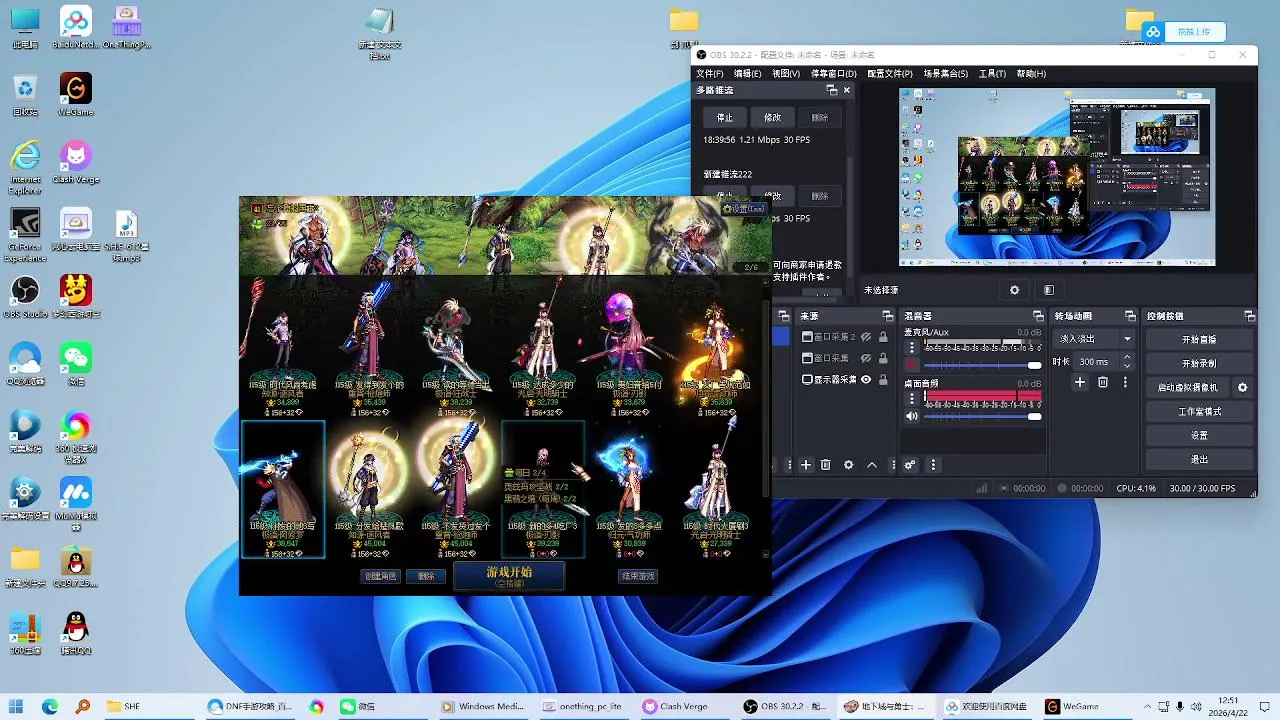Viewport: 1280px width, 720px height.
Task: Add a transition with plus icon
Action: [x=1080, y=382]
